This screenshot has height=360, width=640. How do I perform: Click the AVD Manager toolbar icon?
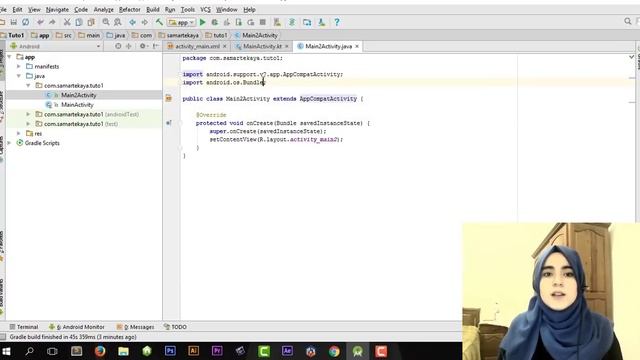coord(277,22)
